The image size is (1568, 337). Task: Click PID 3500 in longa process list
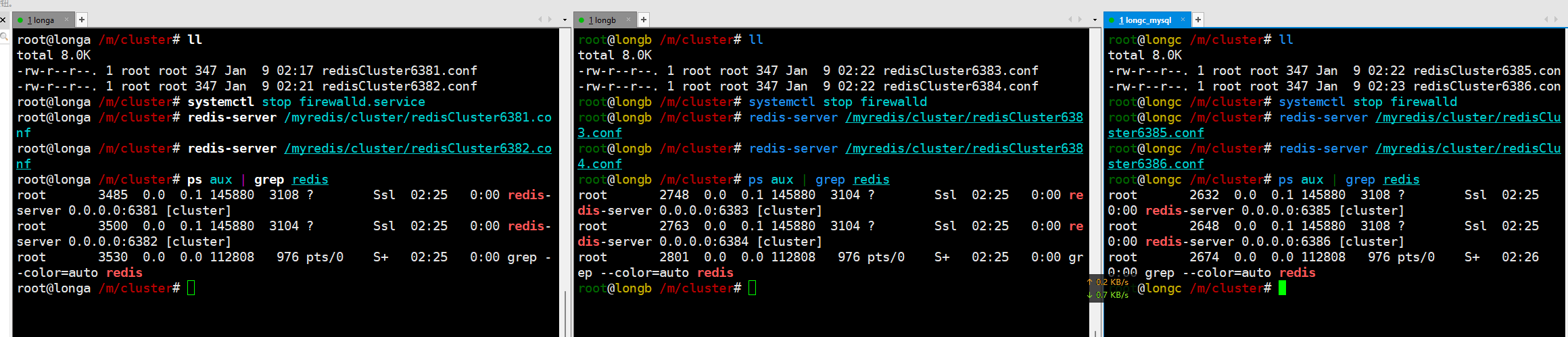pos(113,226)
